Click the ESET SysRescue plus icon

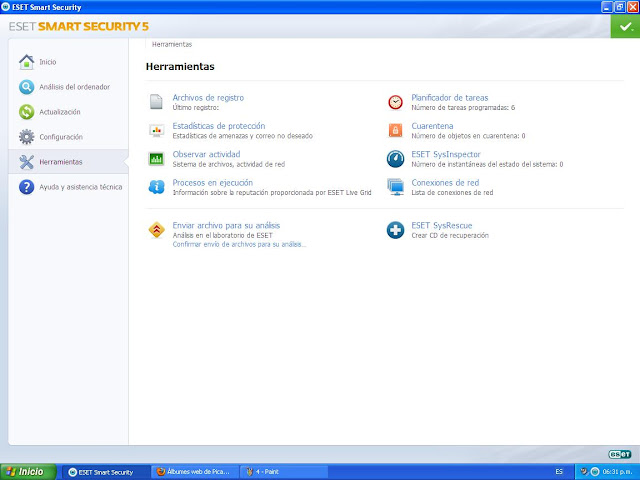click(x=395, y=230)
